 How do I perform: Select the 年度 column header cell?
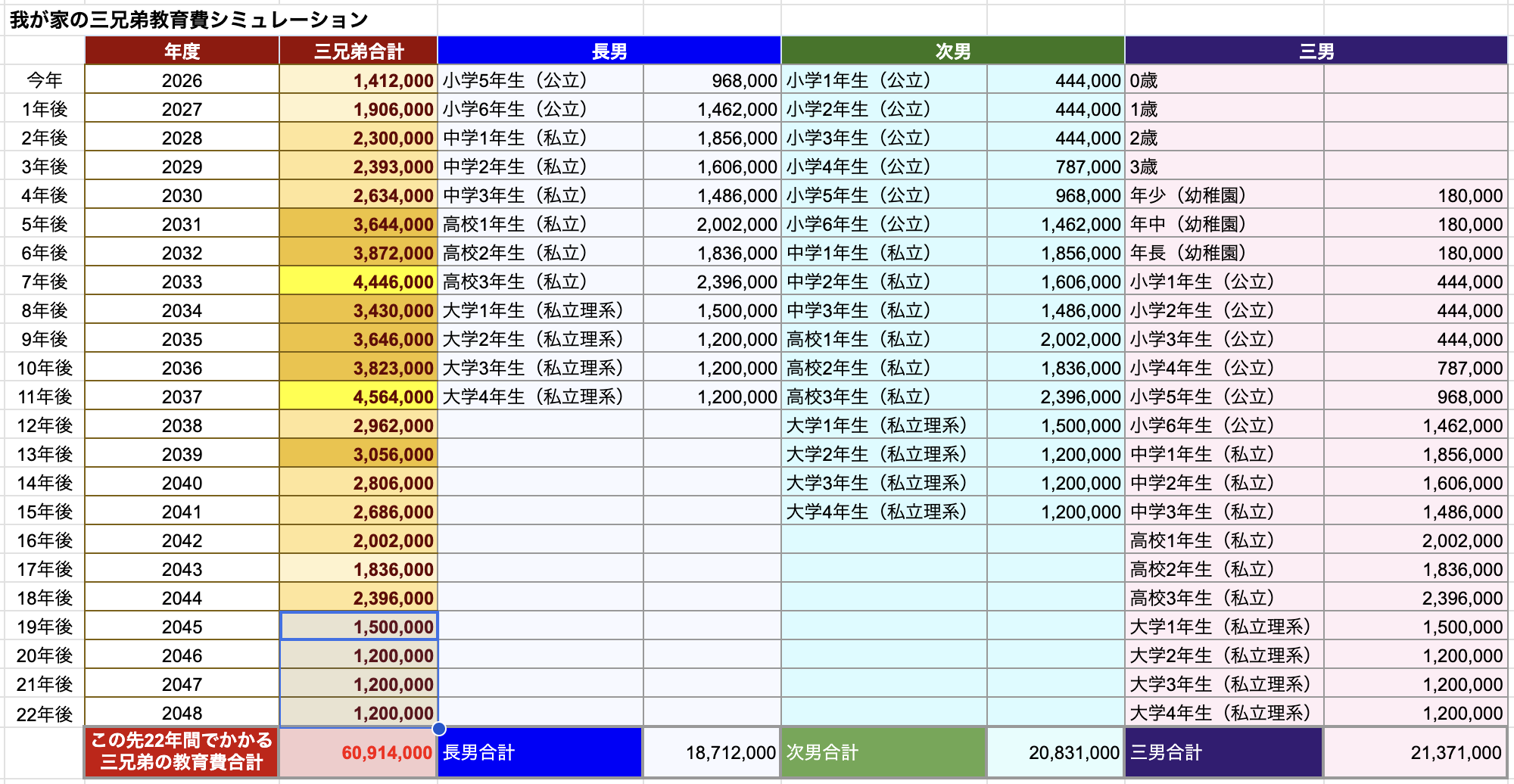click(182, 51)
